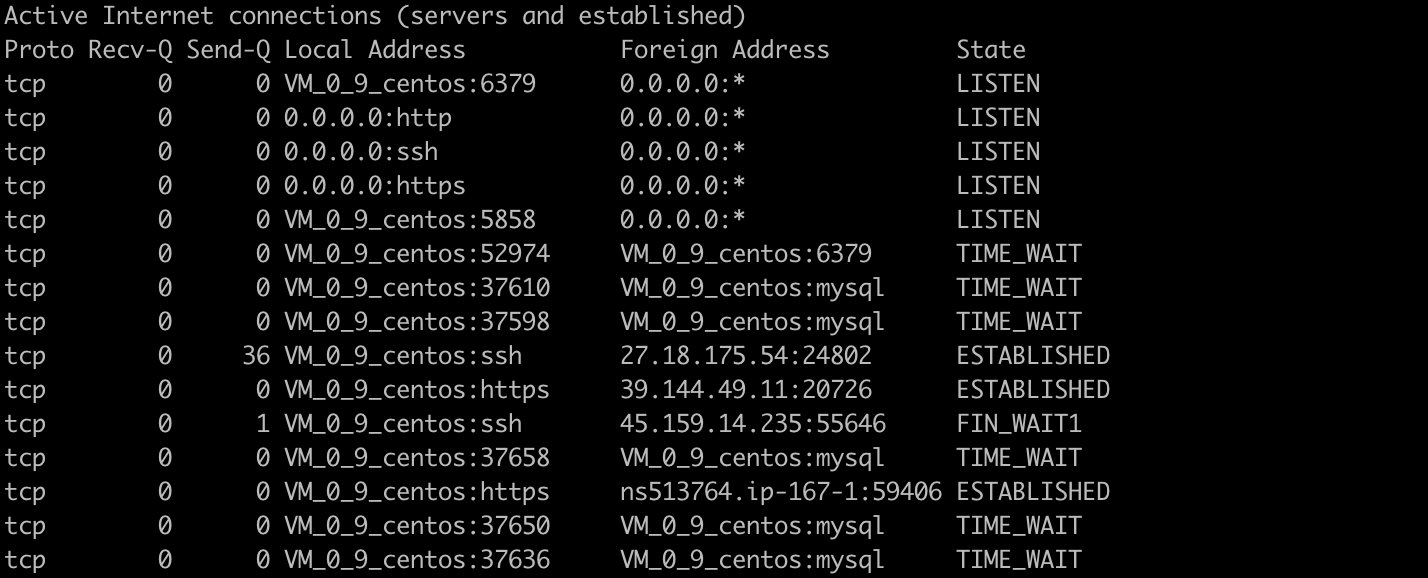Click the 0.0.0.0:http local address
1428x578 pixels.
click(x=367, y=118)
